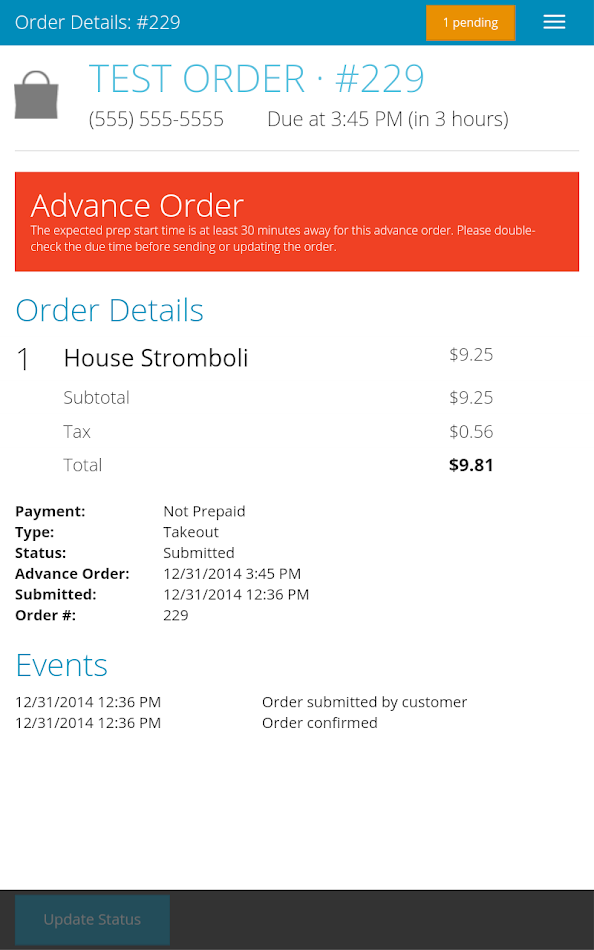594x950 pixels.
Task: Click the Status: Submitted field
Action: click(198, 553)
